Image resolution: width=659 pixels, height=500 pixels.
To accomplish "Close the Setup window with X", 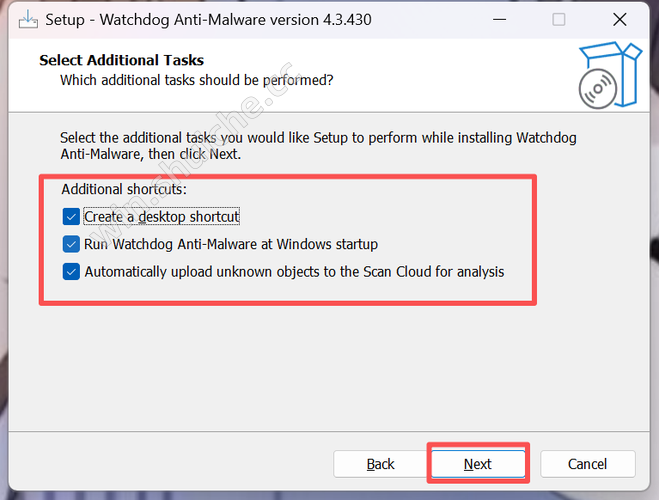I will click(620, 19).
